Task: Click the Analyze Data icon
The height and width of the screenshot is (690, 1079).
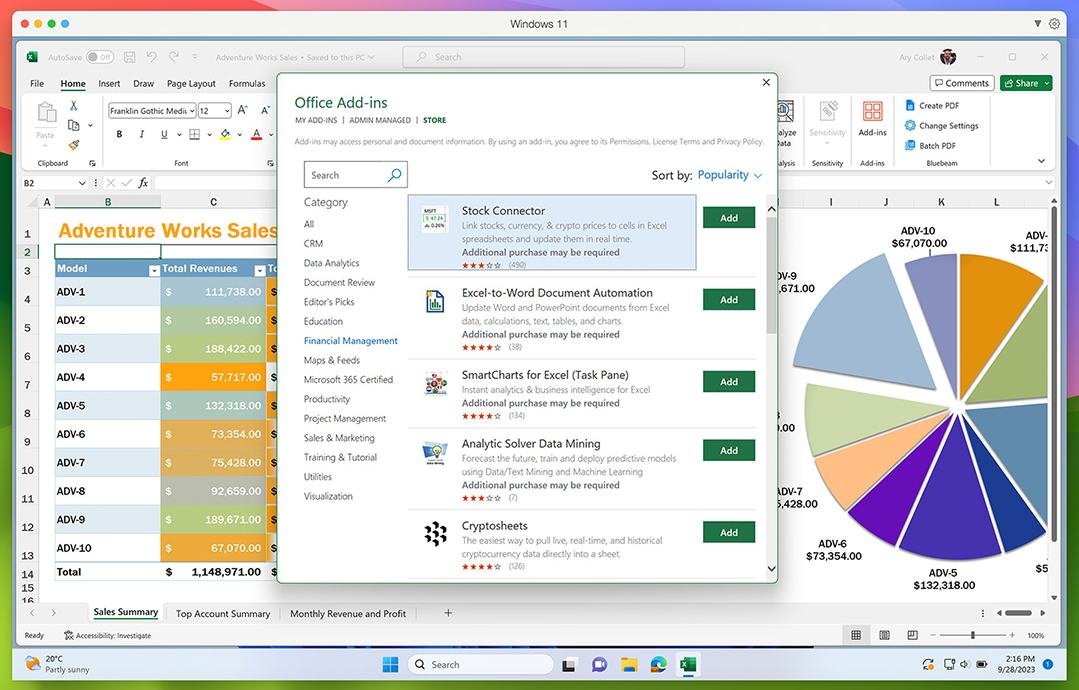Action: [785, 112]
